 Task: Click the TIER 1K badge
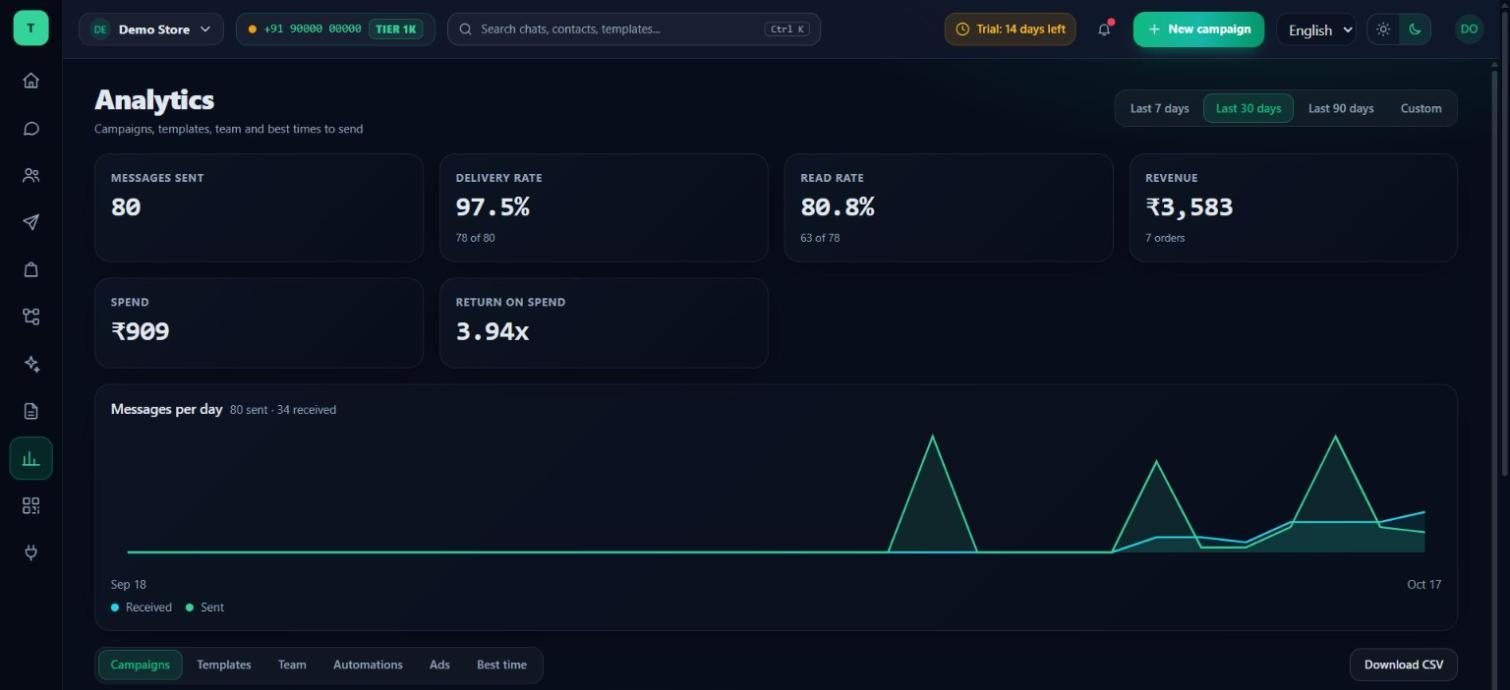[x=396, y=29]
